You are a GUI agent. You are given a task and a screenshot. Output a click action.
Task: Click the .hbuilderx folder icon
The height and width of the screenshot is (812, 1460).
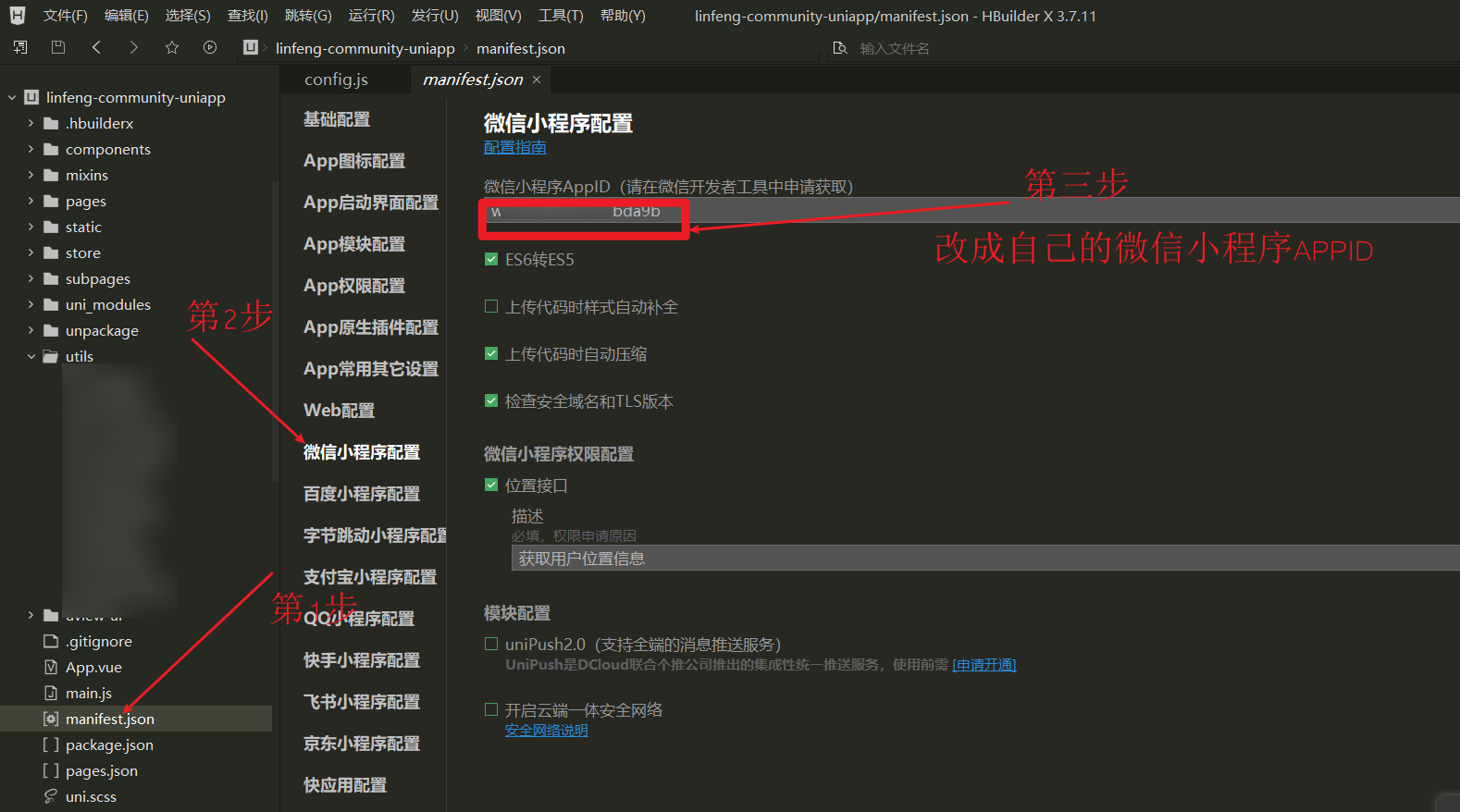51,123
